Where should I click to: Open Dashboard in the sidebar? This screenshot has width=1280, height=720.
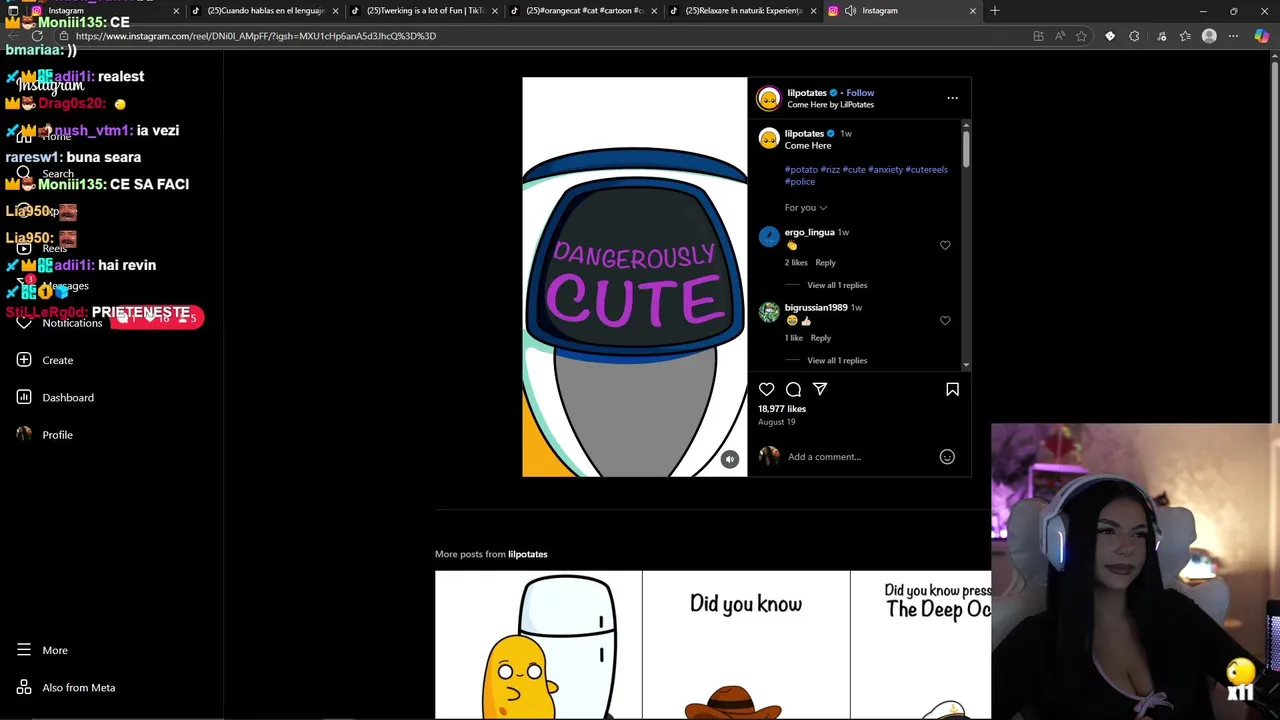pyautogui.click(x=55, y=397)
